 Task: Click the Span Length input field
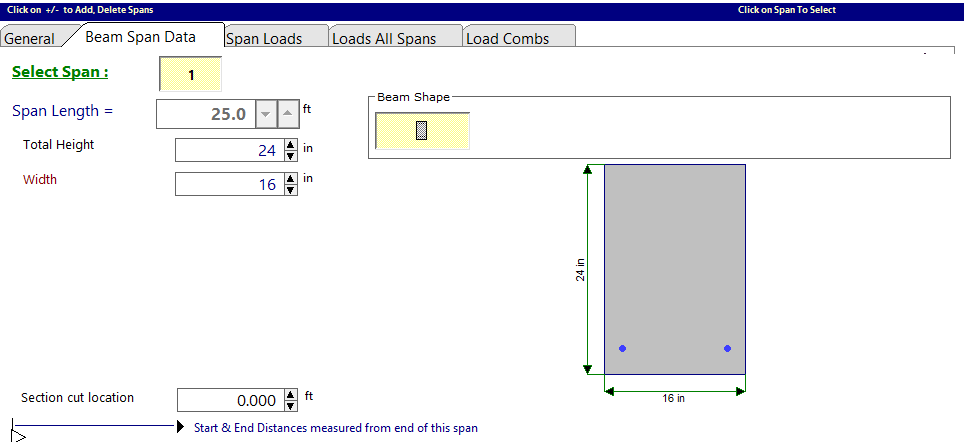204,114
